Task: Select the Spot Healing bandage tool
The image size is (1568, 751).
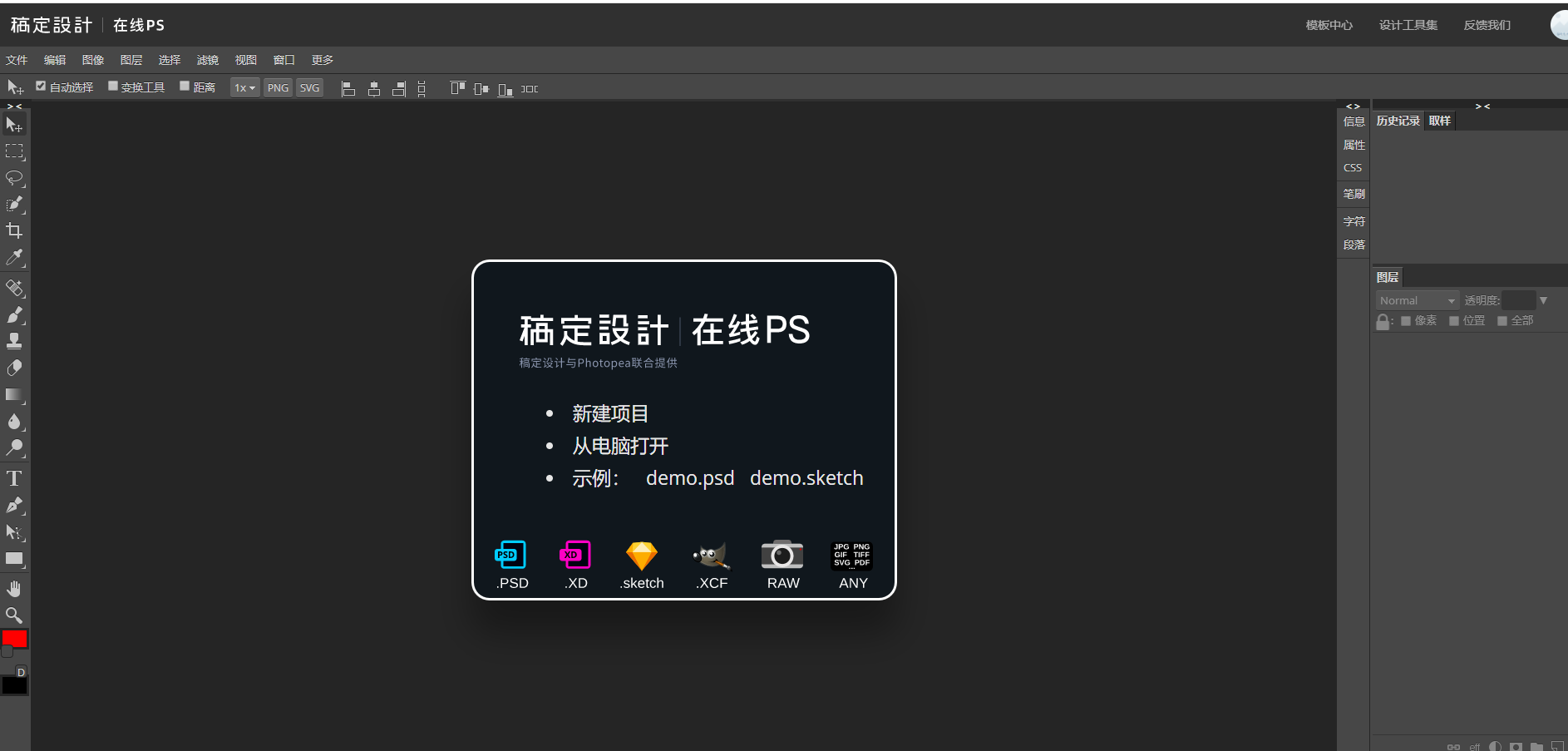Action: tap(14, 289)
